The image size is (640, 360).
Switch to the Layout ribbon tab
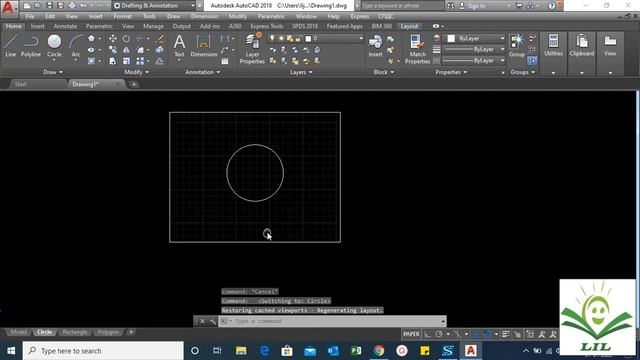click(x=409, y=26)
